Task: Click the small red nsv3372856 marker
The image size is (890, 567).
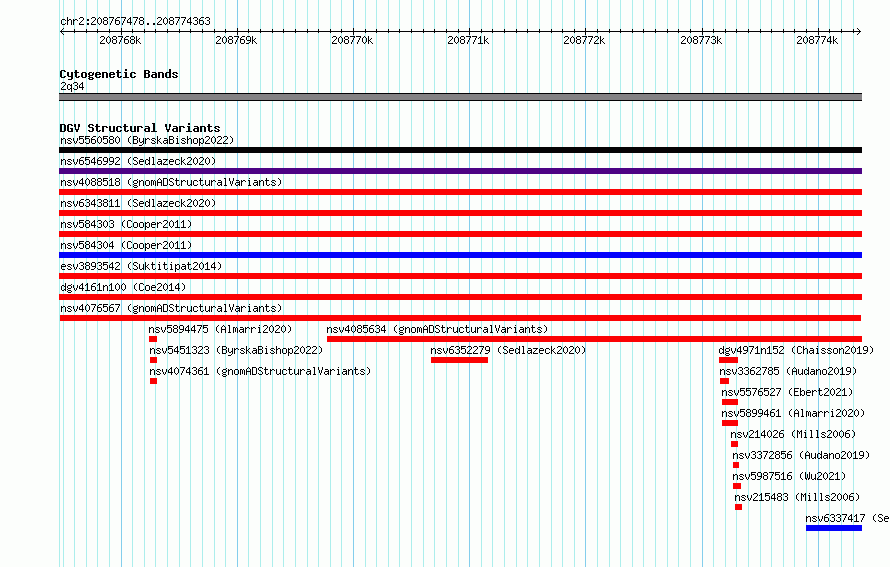Action: click(x=736, y=465)
